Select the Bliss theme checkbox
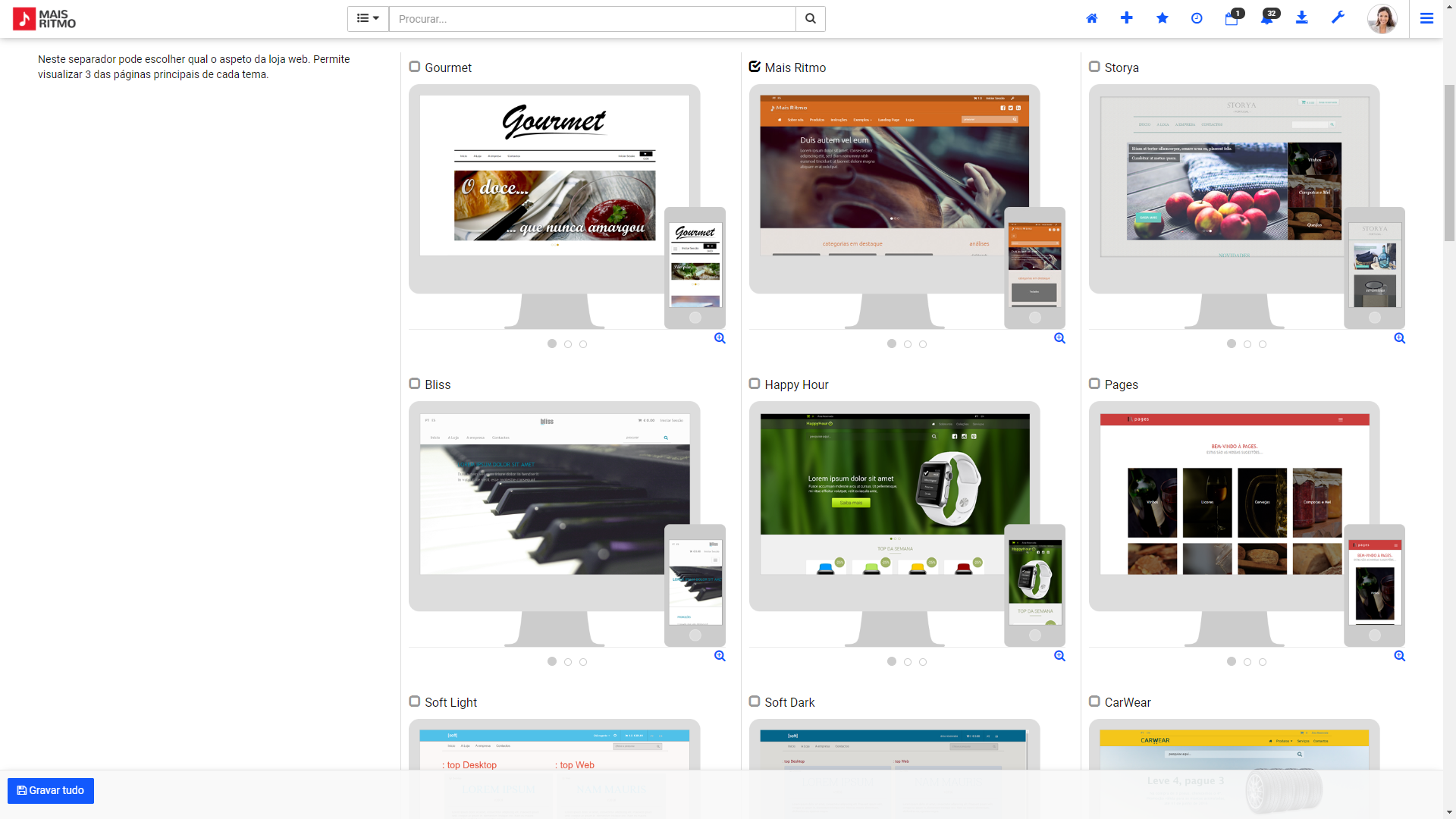The image size is (1456, 819). coord(415,384)
